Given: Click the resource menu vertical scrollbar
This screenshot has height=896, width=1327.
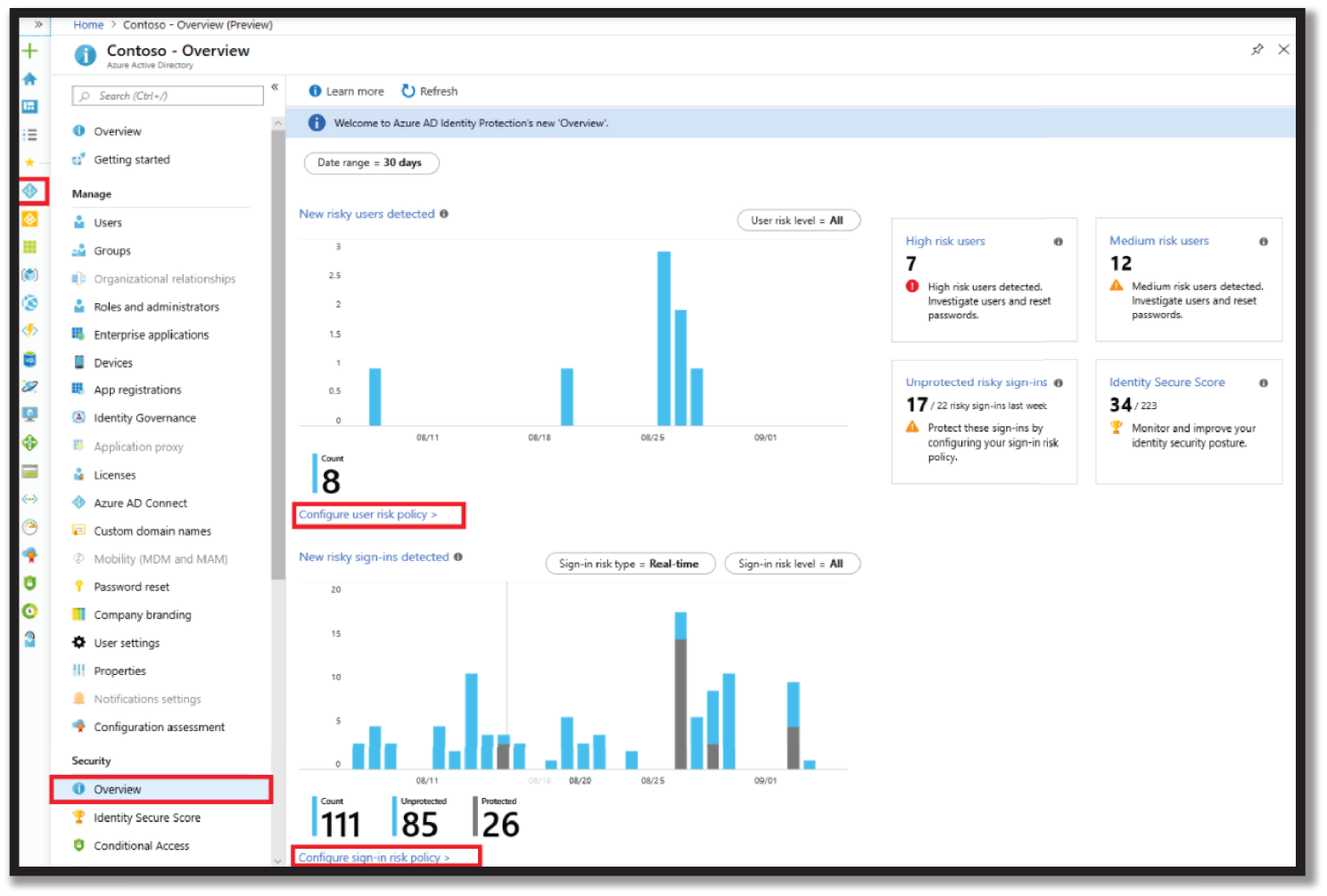Looking at the screenshot, I should (278, 357).
